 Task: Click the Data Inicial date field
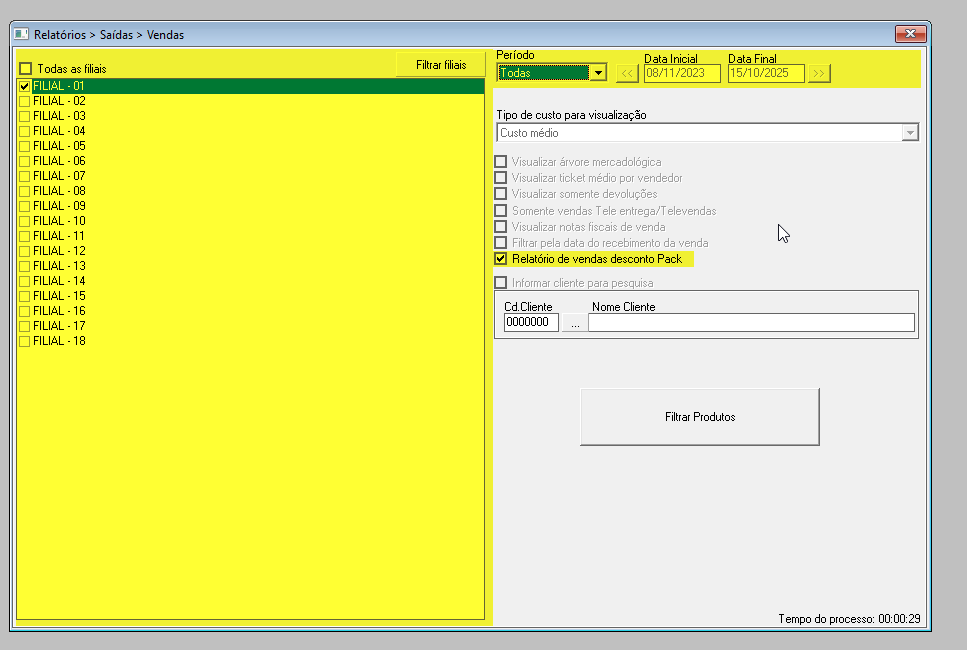pyautogui.click(x=682, y=73)
